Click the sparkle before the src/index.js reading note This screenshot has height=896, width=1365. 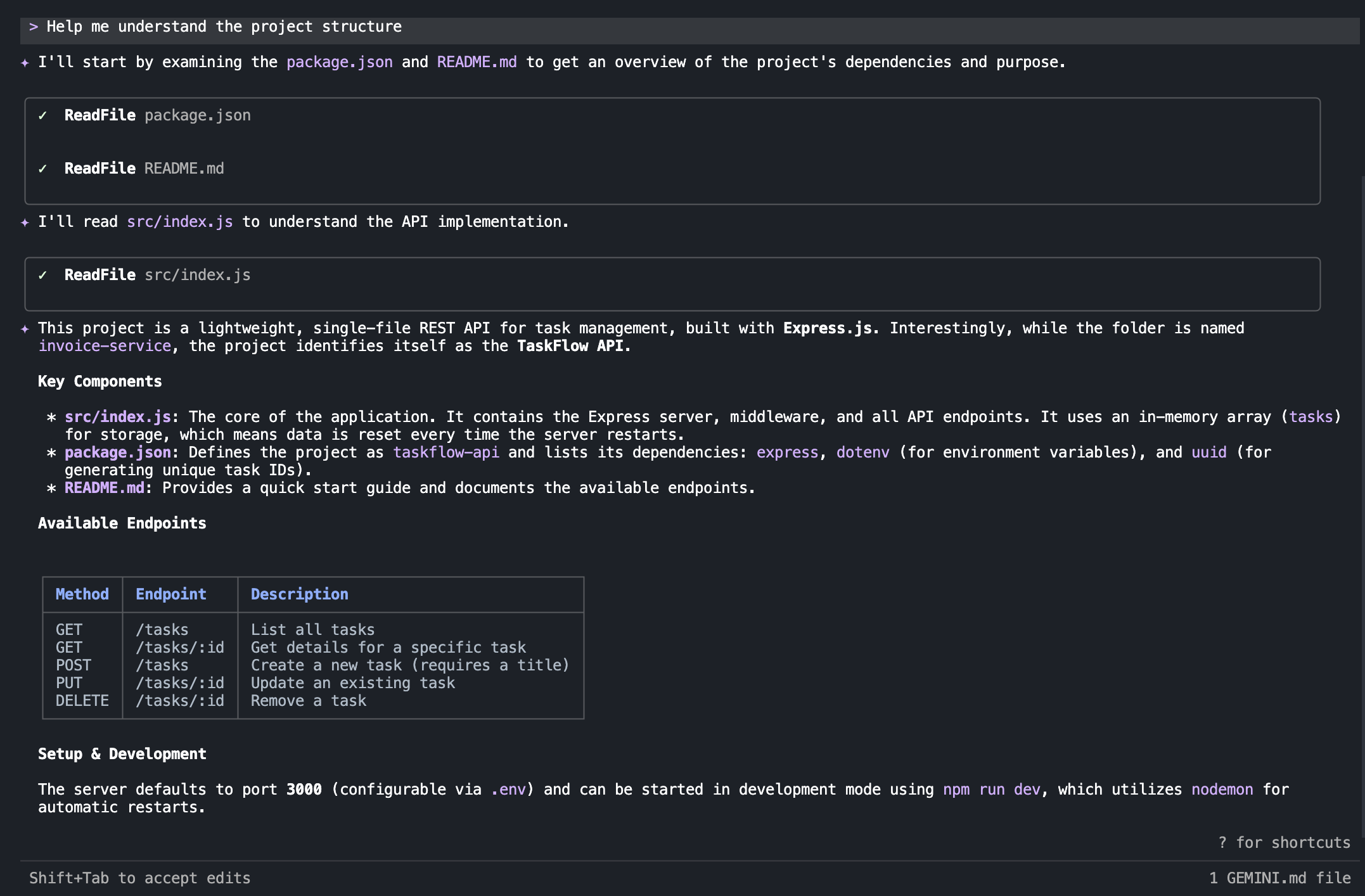[x=25, y=221]
